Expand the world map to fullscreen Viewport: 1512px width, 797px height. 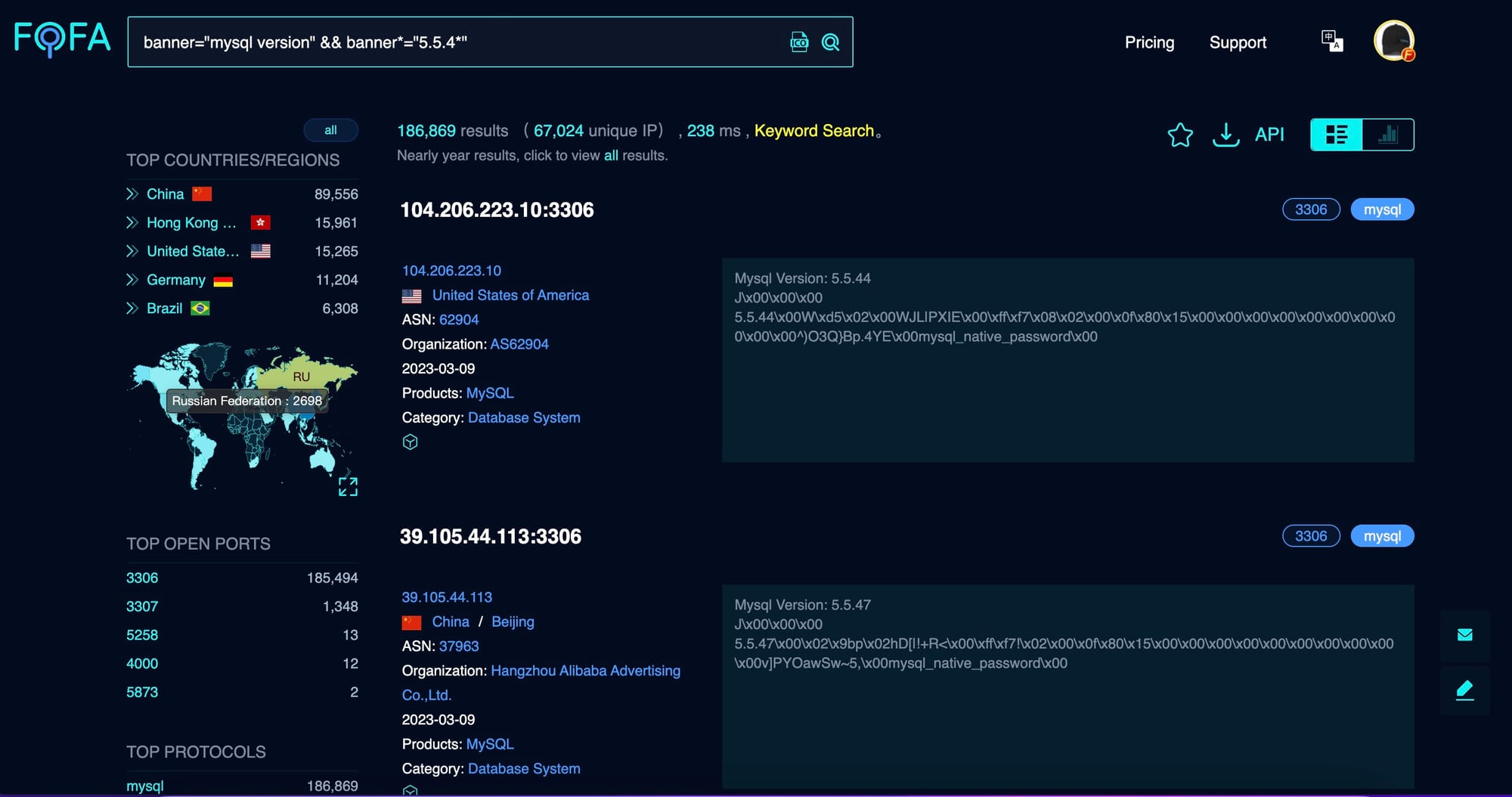click(348, 487)
